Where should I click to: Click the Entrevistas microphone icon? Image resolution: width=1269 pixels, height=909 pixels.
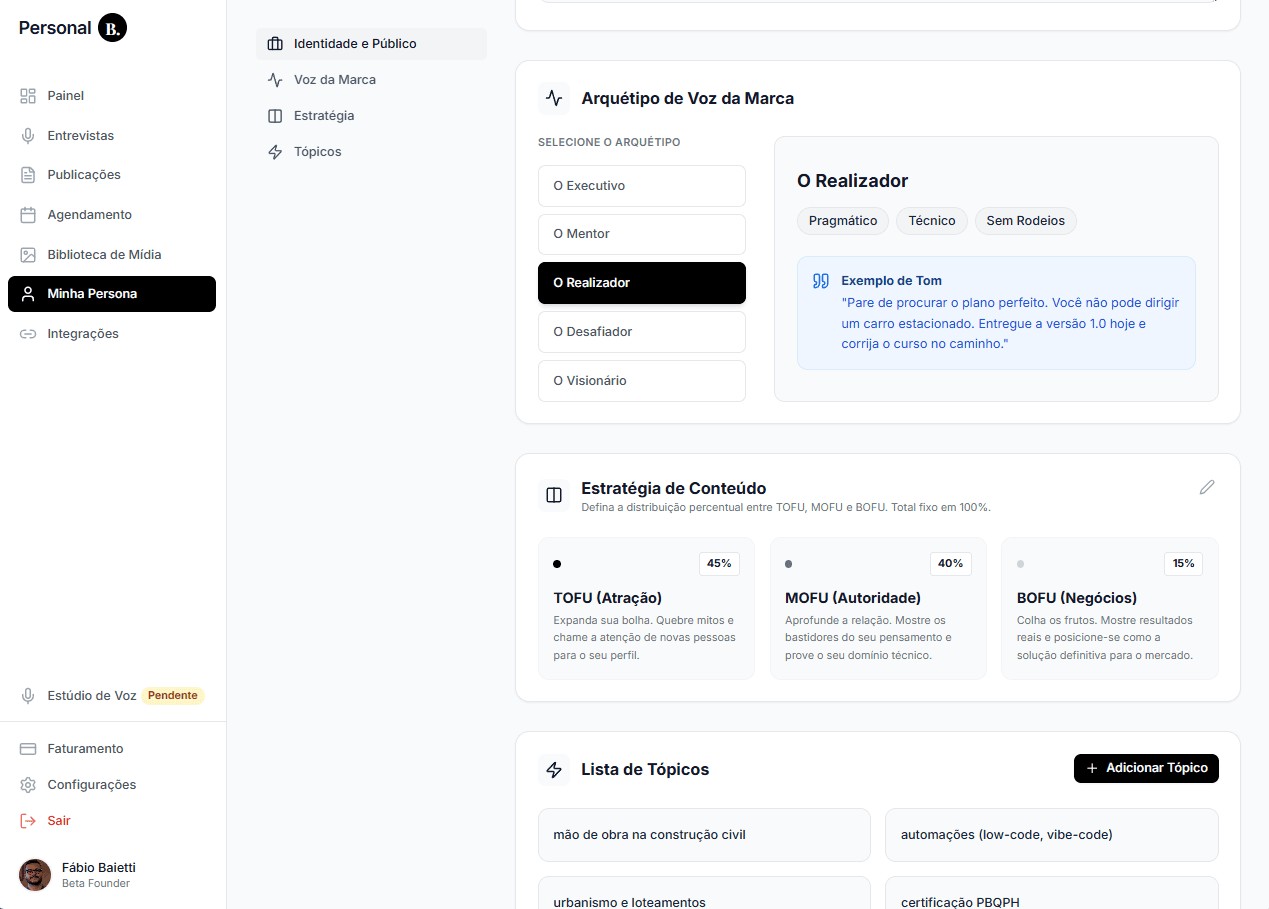(x=28, y=136)
